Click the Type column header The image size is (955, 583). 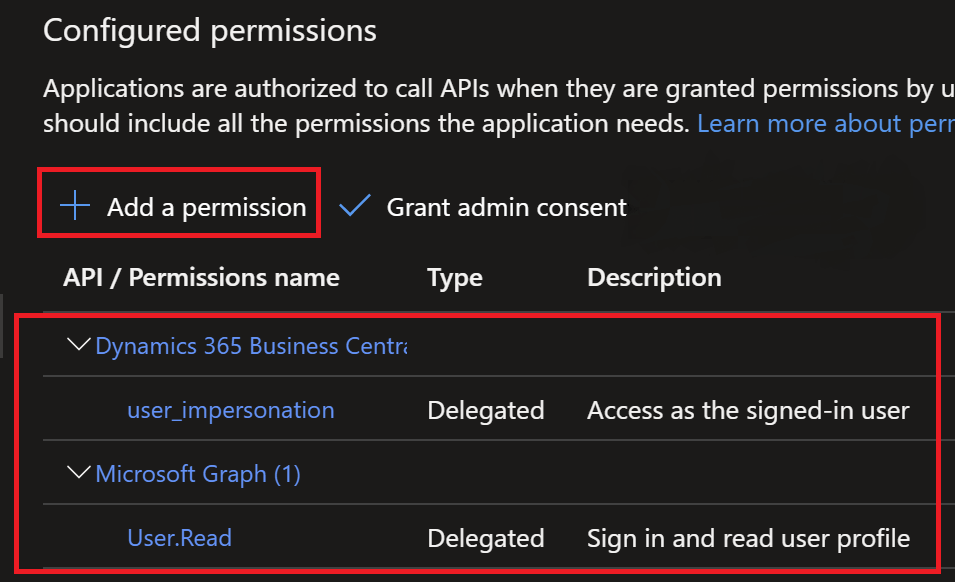[455, 277]
